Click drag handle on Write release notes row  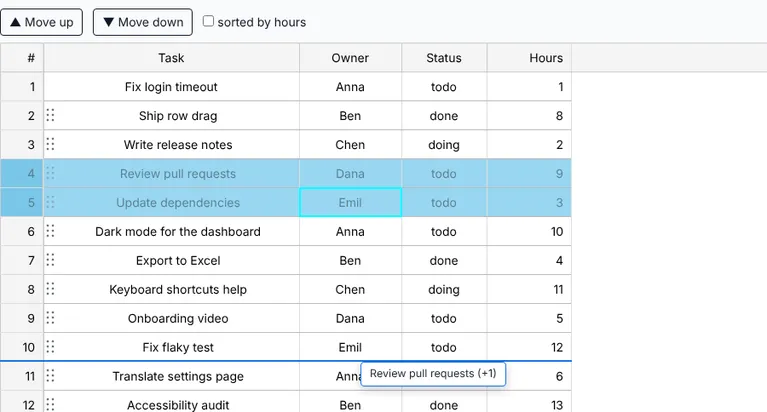coord(50,144)
